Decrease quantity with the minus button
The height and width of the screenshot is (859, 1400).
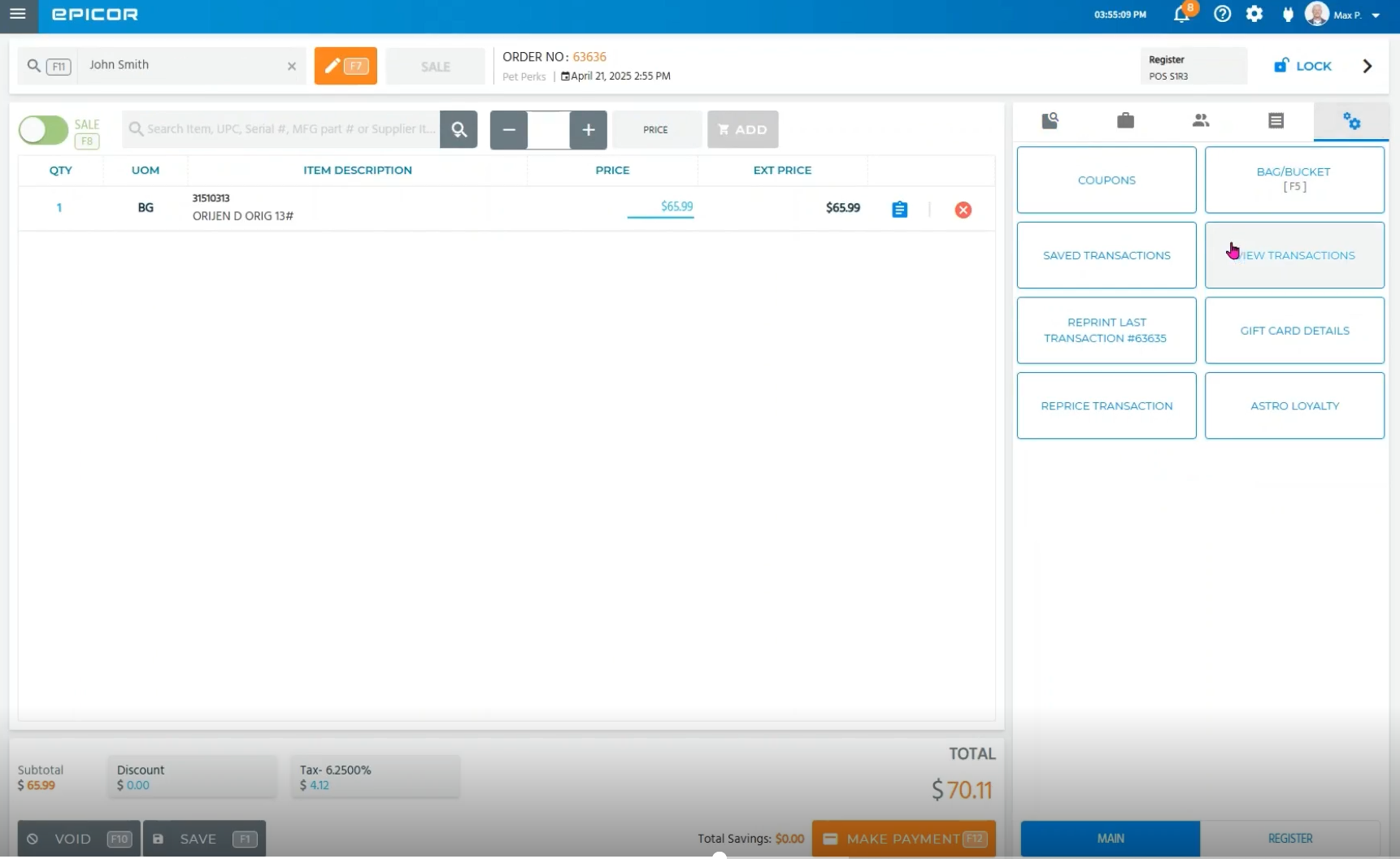[x=509, y=130]
